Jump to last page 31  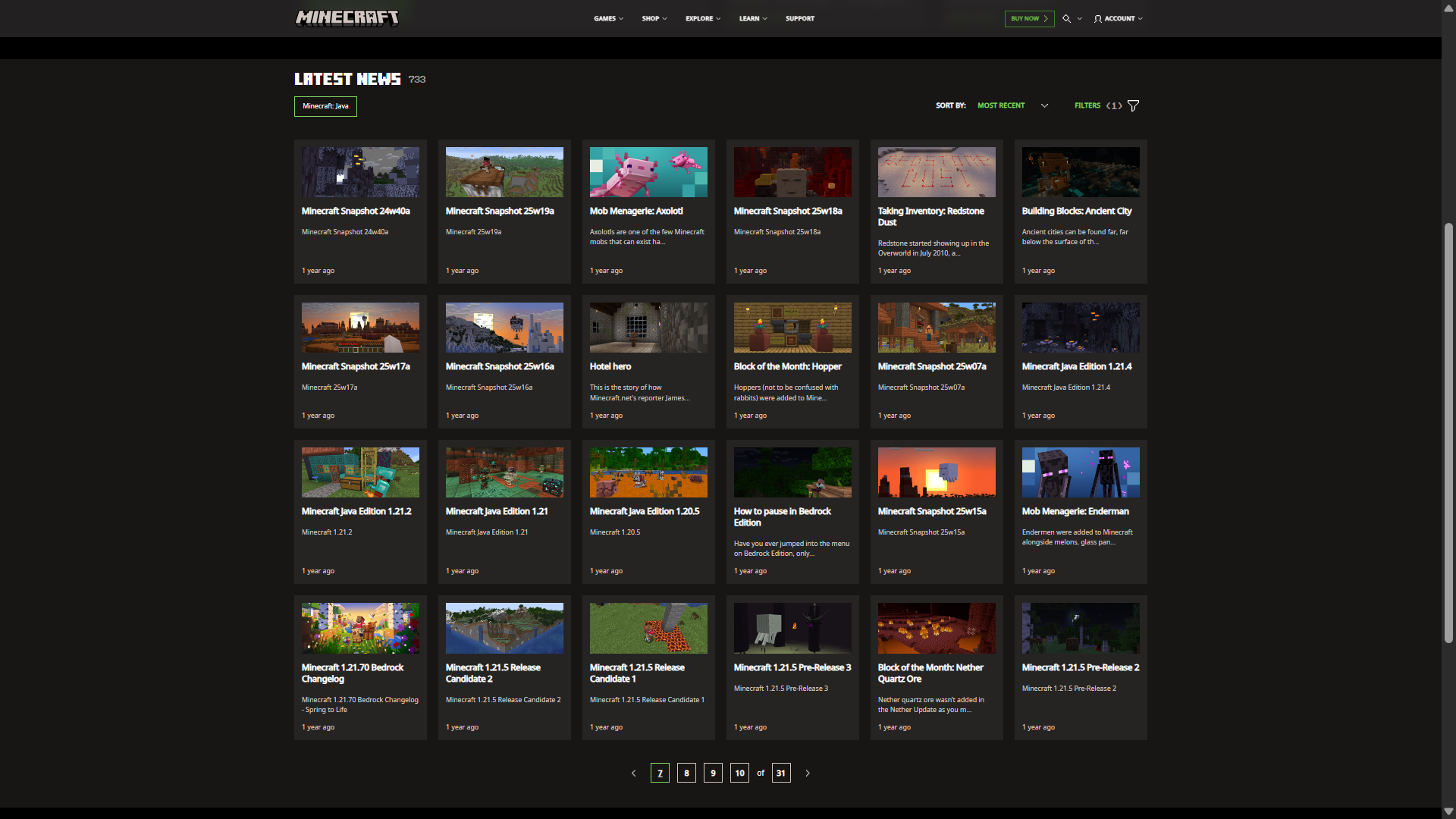[x=781, y=773]
